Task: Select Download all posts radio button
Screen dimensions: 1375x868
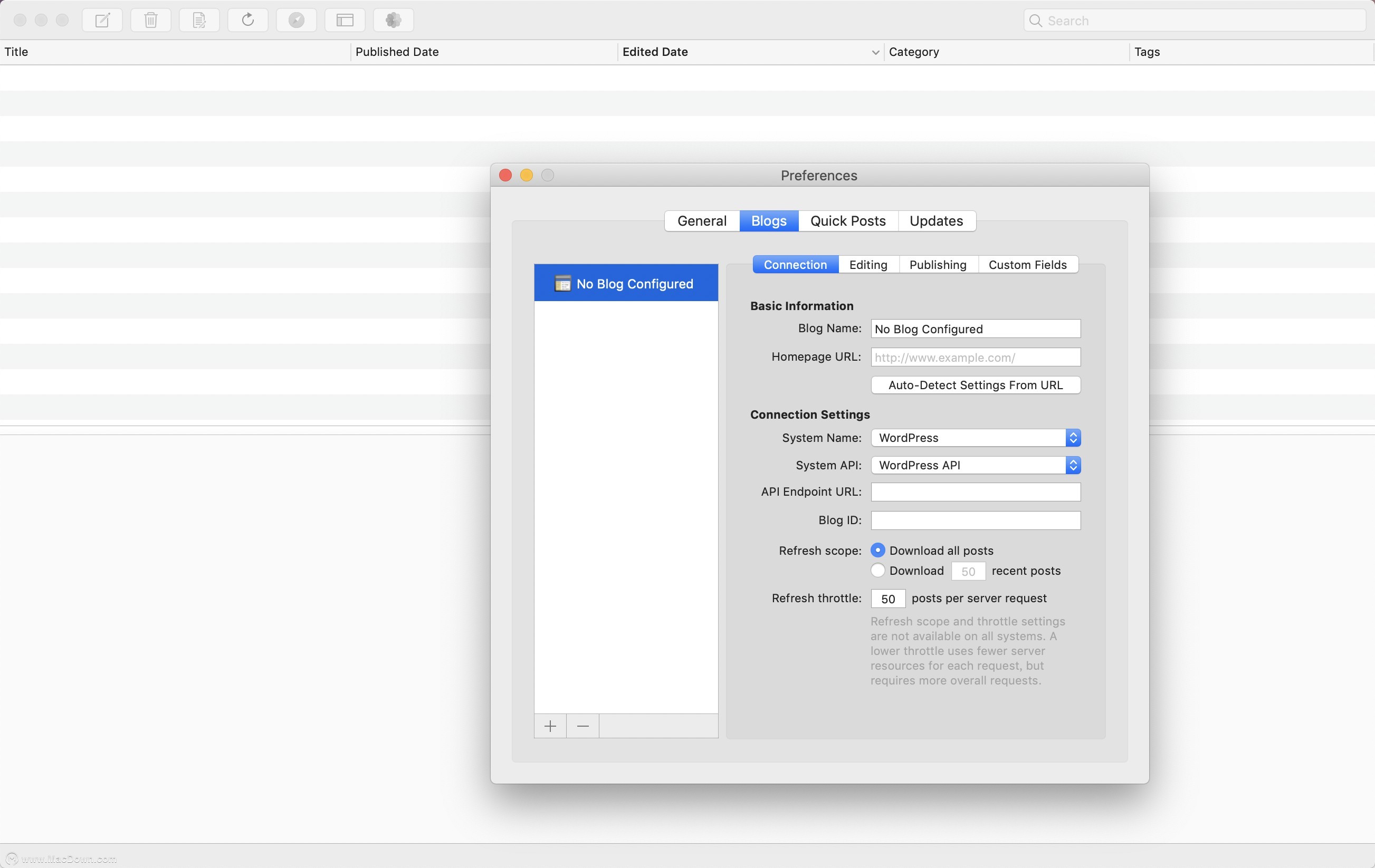Action: [x=877, y=550]
